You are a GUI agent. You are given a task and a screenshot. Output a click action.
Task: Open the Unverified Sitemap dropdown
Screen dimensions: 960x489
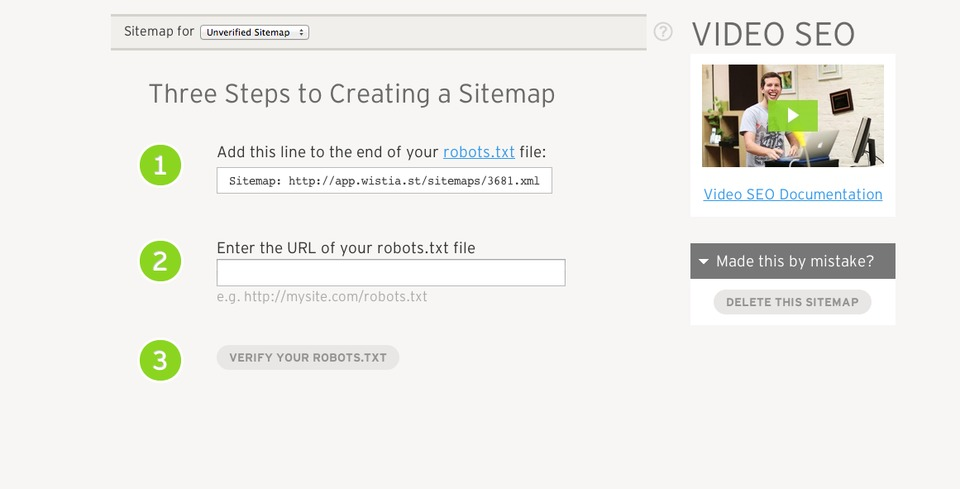[x=255, y=32]
